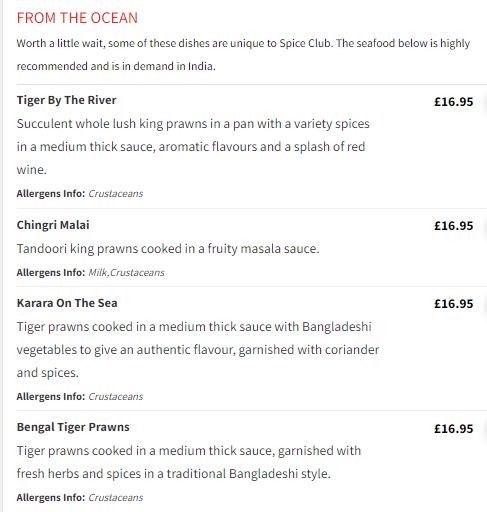487x512 pixels.
Task: Click Allergens Info label under Chingri Malai
Action: pyautogui.click(x=51, y=273)
